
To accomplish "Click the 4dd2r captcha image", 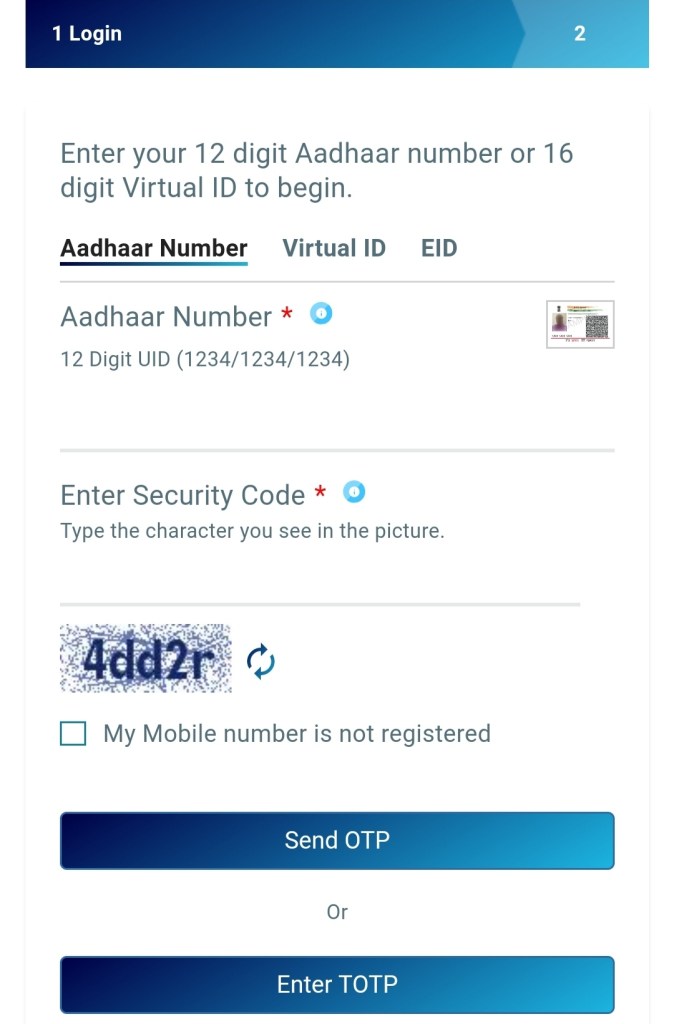I will point(146,659).
